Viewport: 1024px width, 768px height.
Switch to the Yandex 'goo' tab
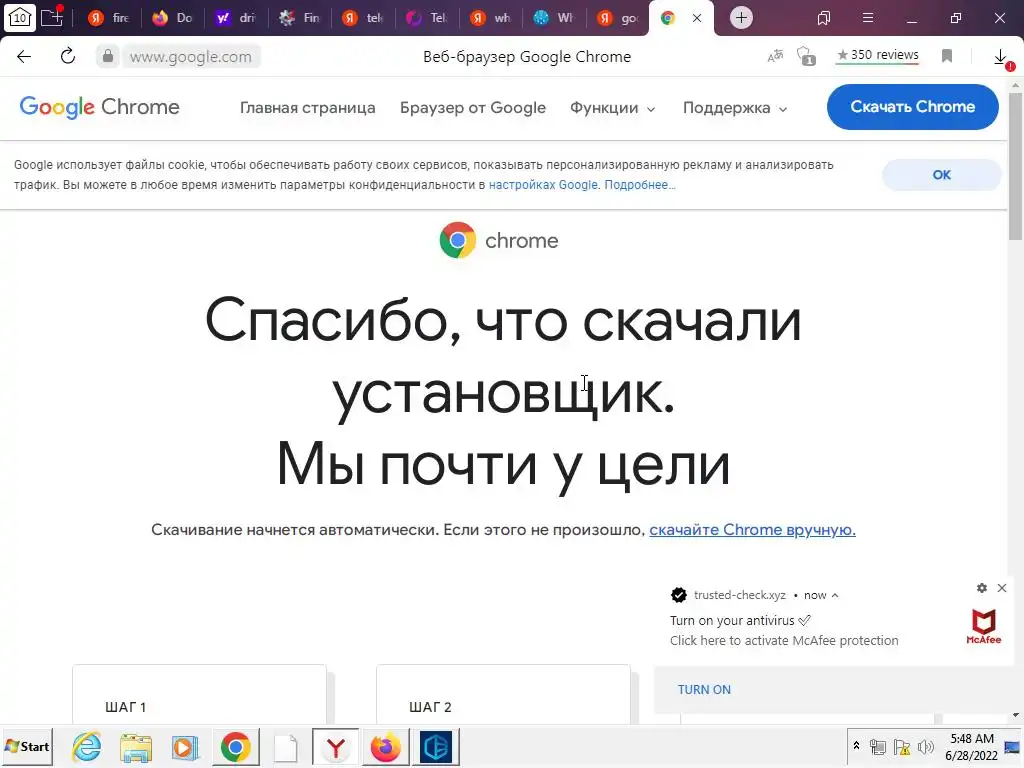tap(617, 18)
